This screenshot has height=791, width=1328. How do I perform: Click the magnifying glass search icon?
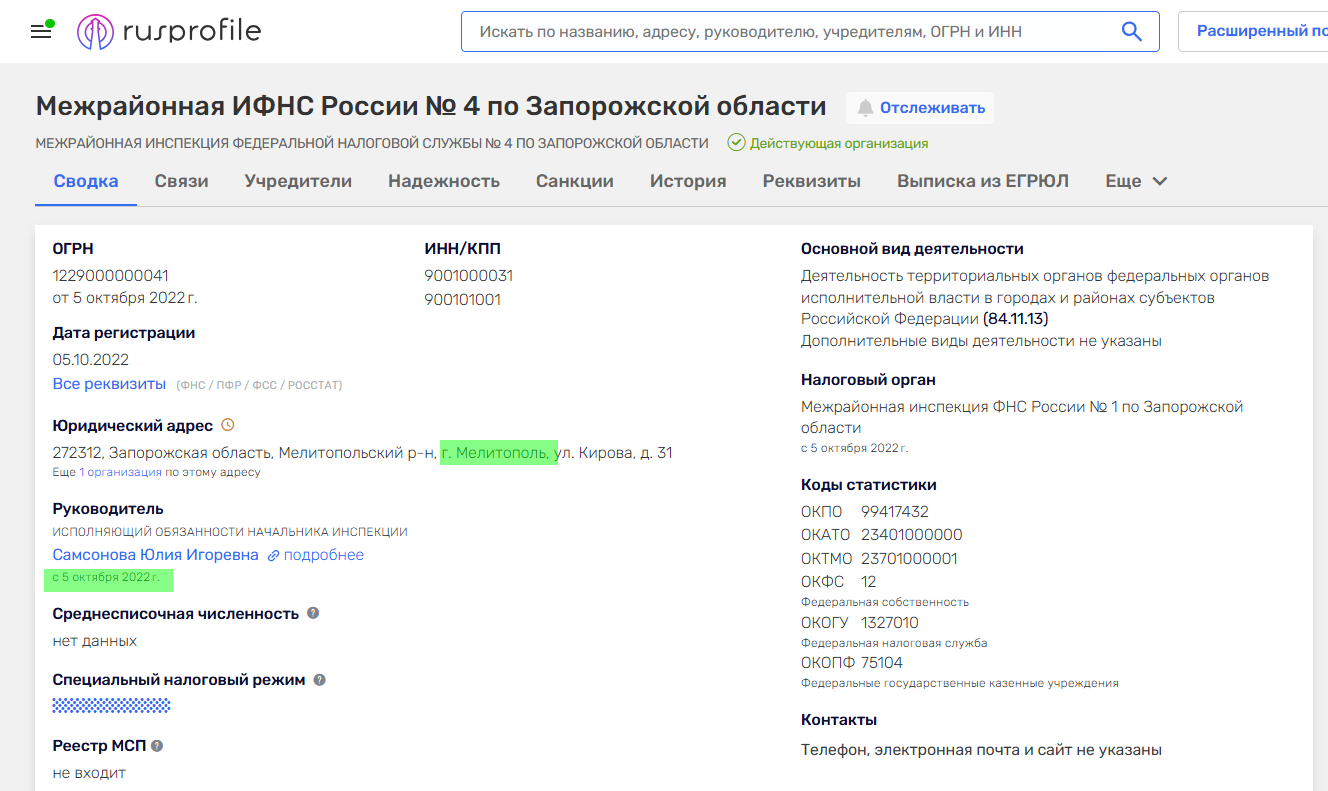[1131, 32]
